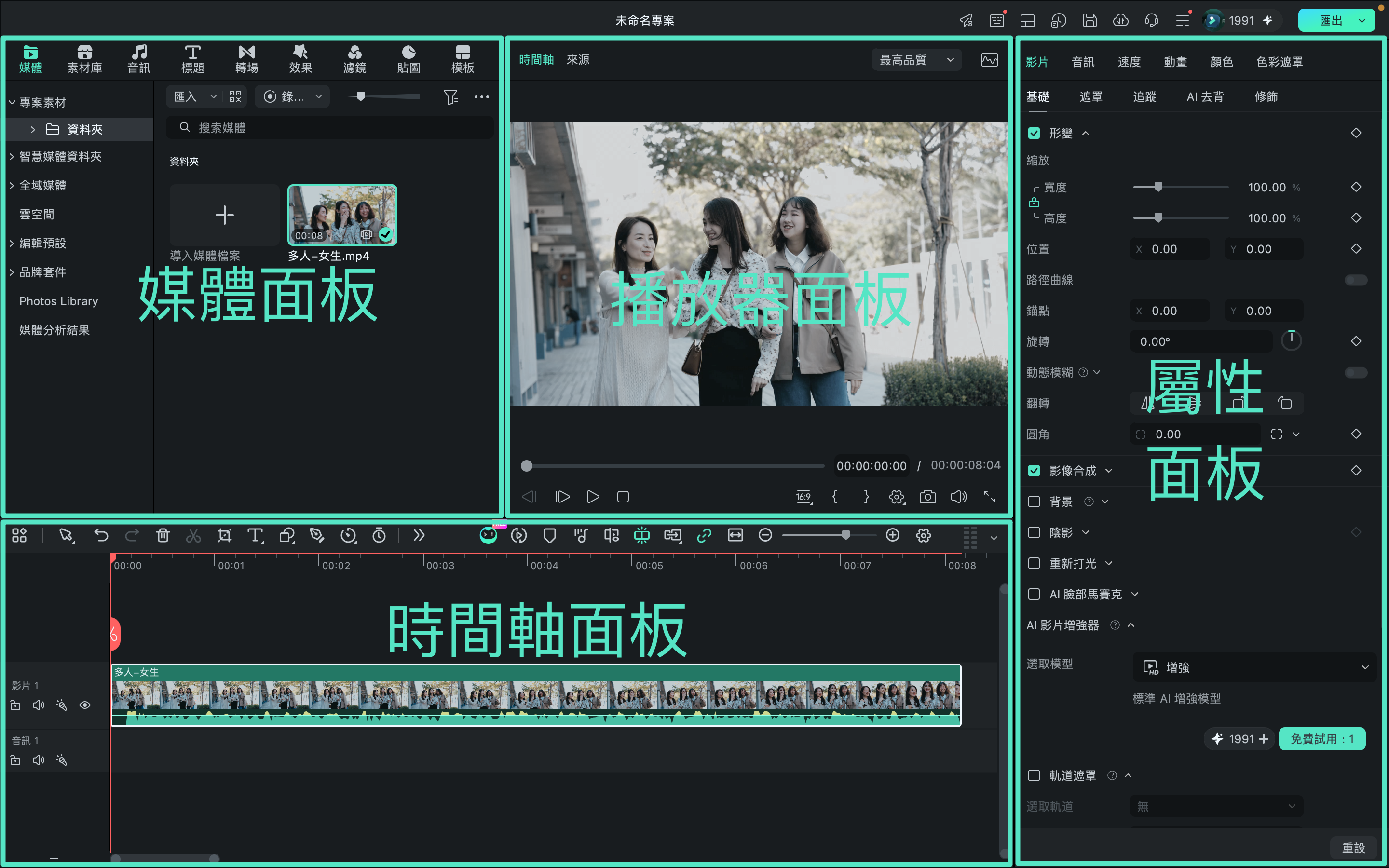Play the video in the player
The image size is (1389, 868).
click(593, 497)
